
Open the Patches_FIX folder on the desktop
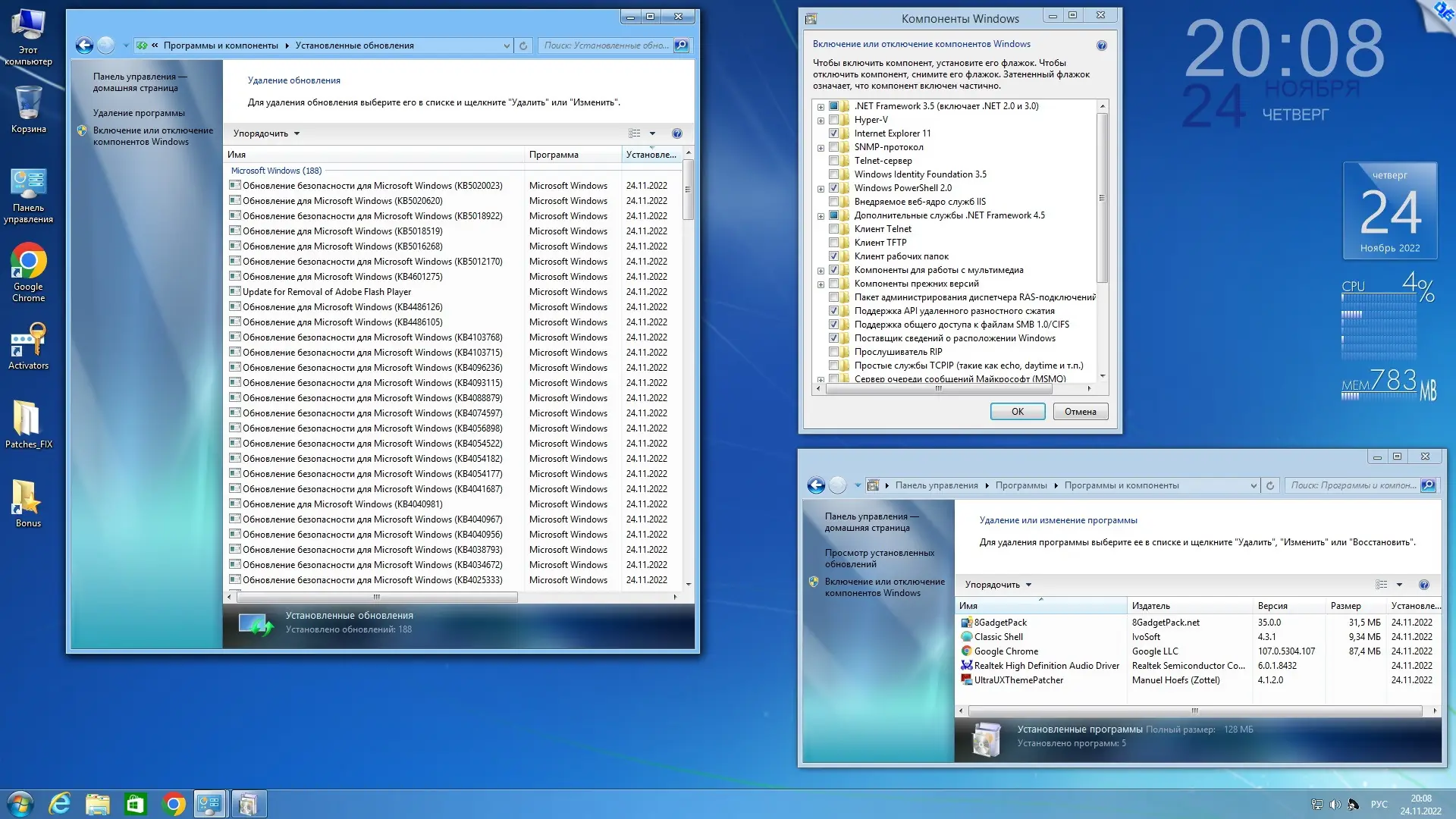pos(28,420)
